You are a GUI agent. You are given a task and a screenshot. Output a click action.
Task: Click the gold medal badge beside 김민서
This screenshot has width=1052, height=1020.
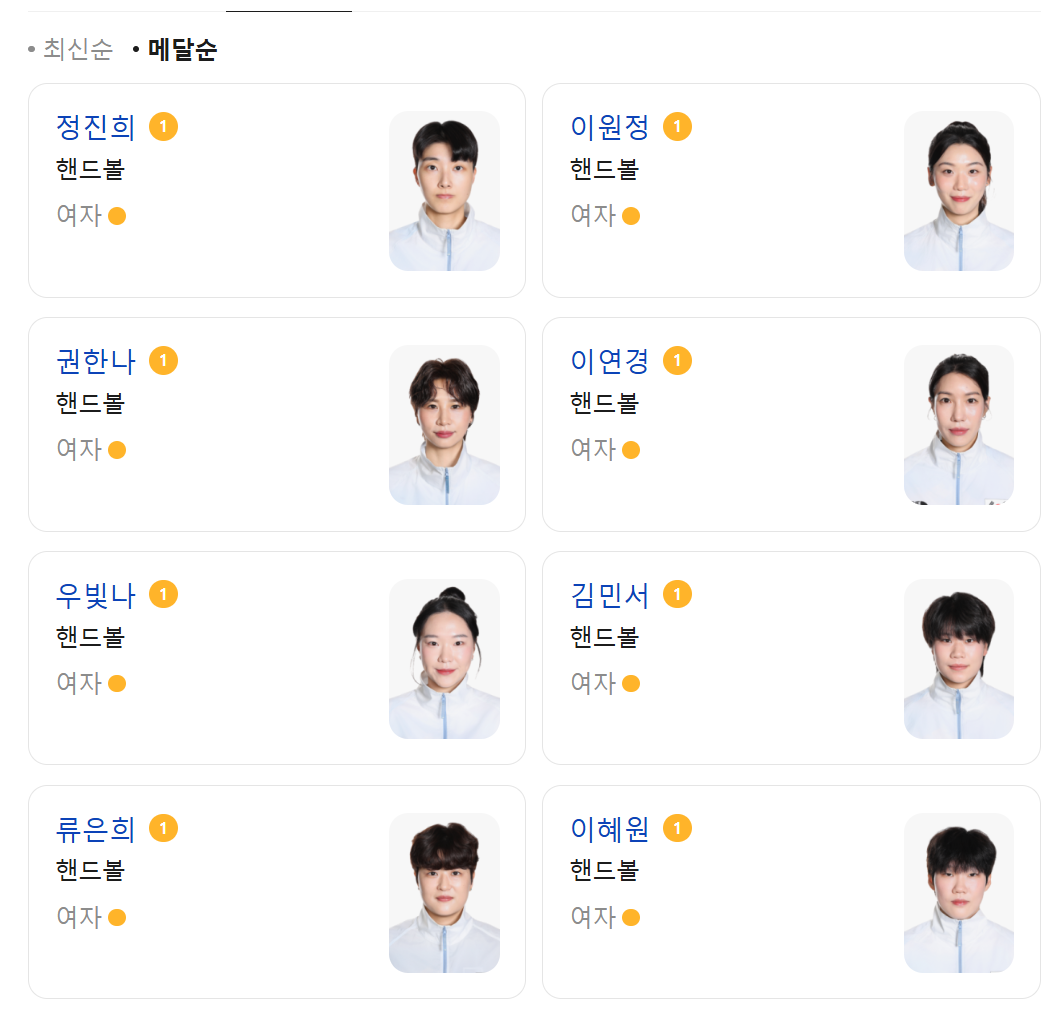(x=677, y=594)
